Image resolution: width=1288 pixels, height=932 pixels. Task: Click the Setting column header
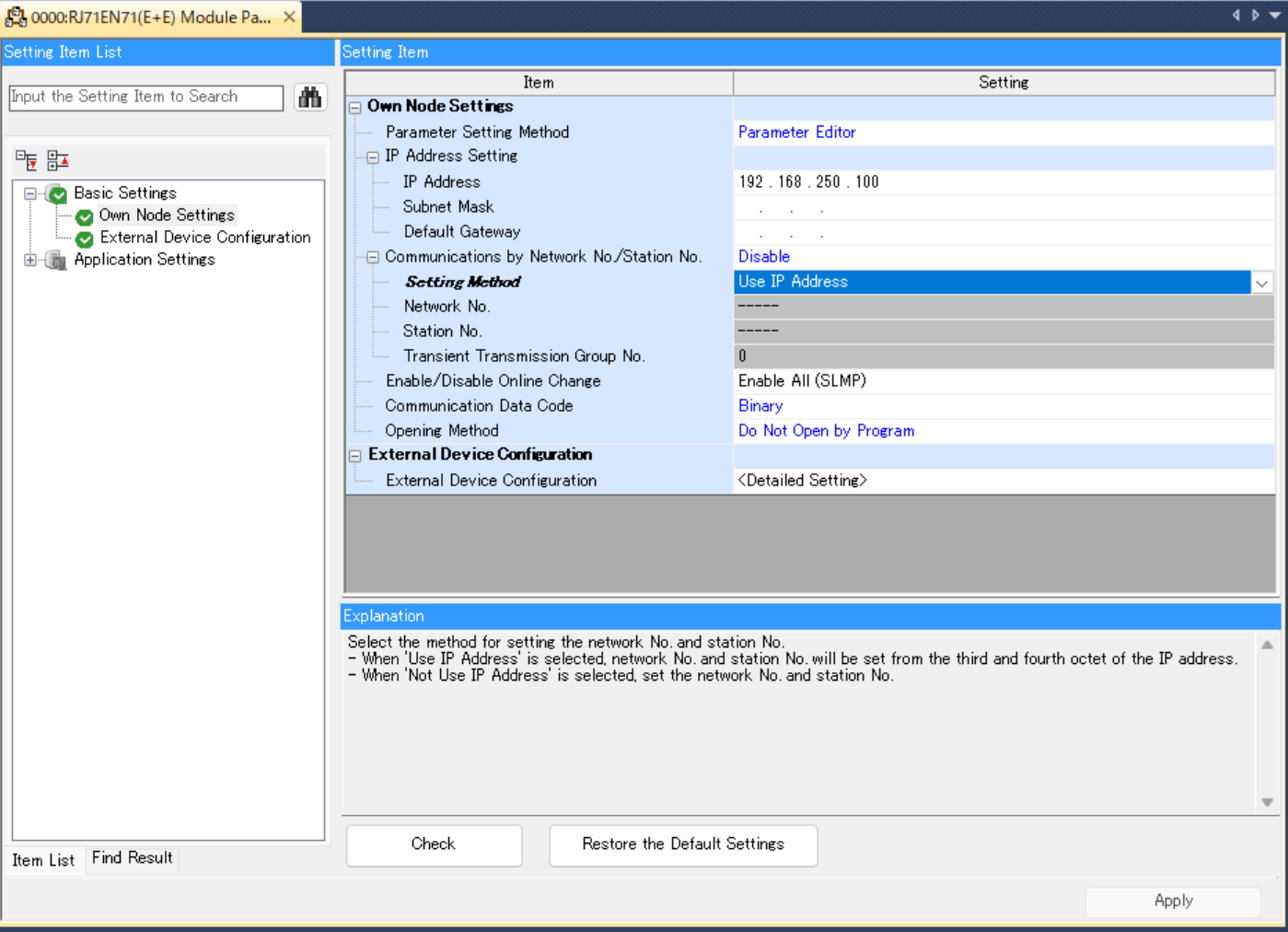(x=1004, y=83)
